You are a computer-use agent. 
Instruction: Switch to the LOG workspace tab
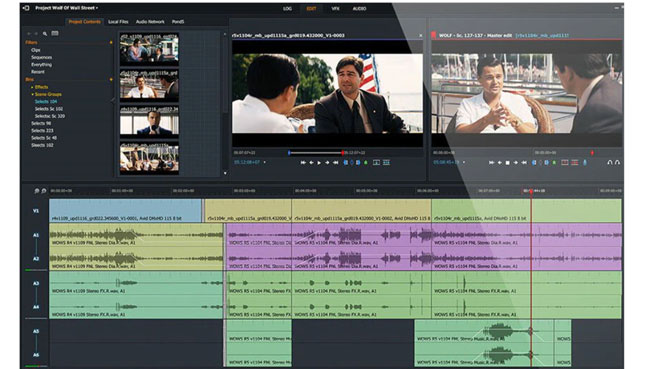pos(287,8)
